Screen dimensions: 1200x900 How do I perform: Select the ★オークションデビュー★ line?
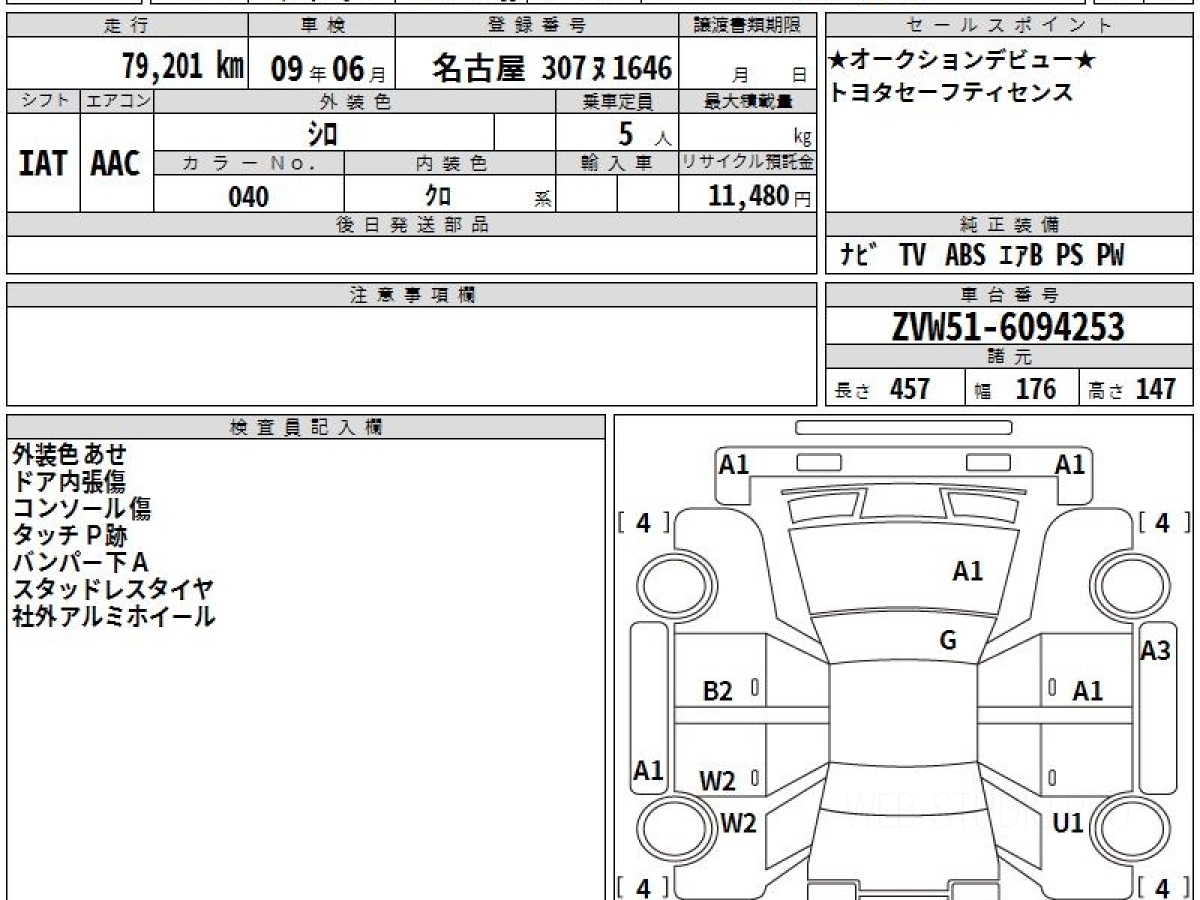(961, 61)
